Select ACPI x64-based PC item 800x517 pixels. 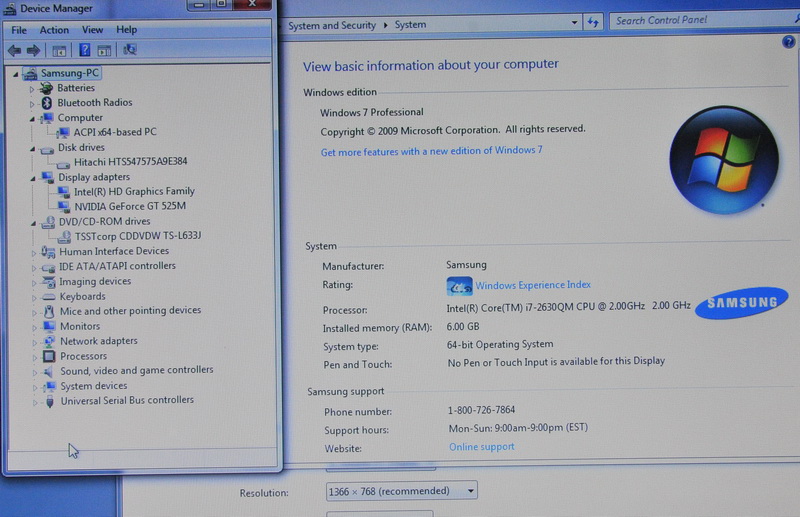pyautogui.click(x=115, y=132)
